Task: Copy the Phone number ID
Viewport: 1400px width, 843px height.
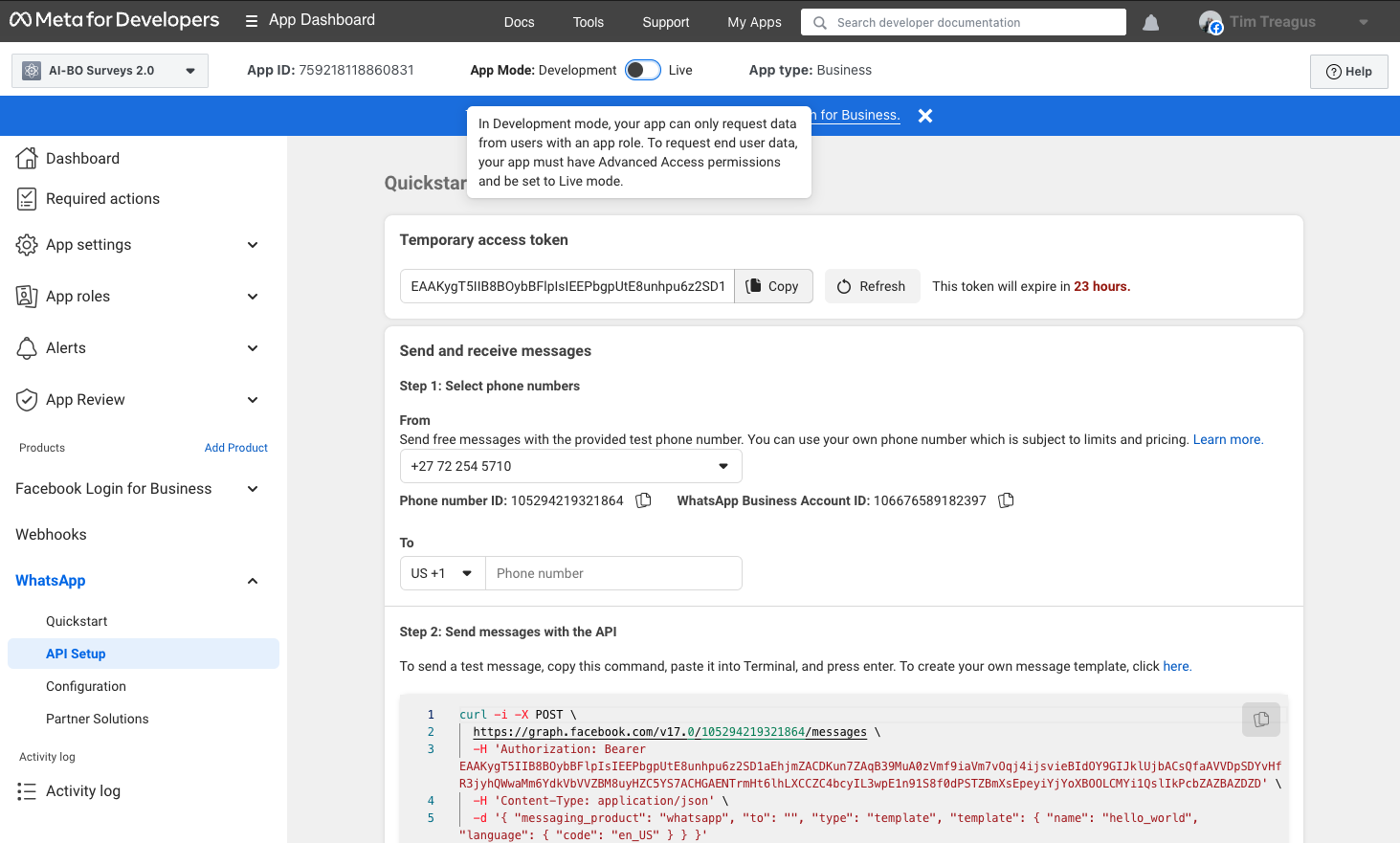Action: coord(644,500)
